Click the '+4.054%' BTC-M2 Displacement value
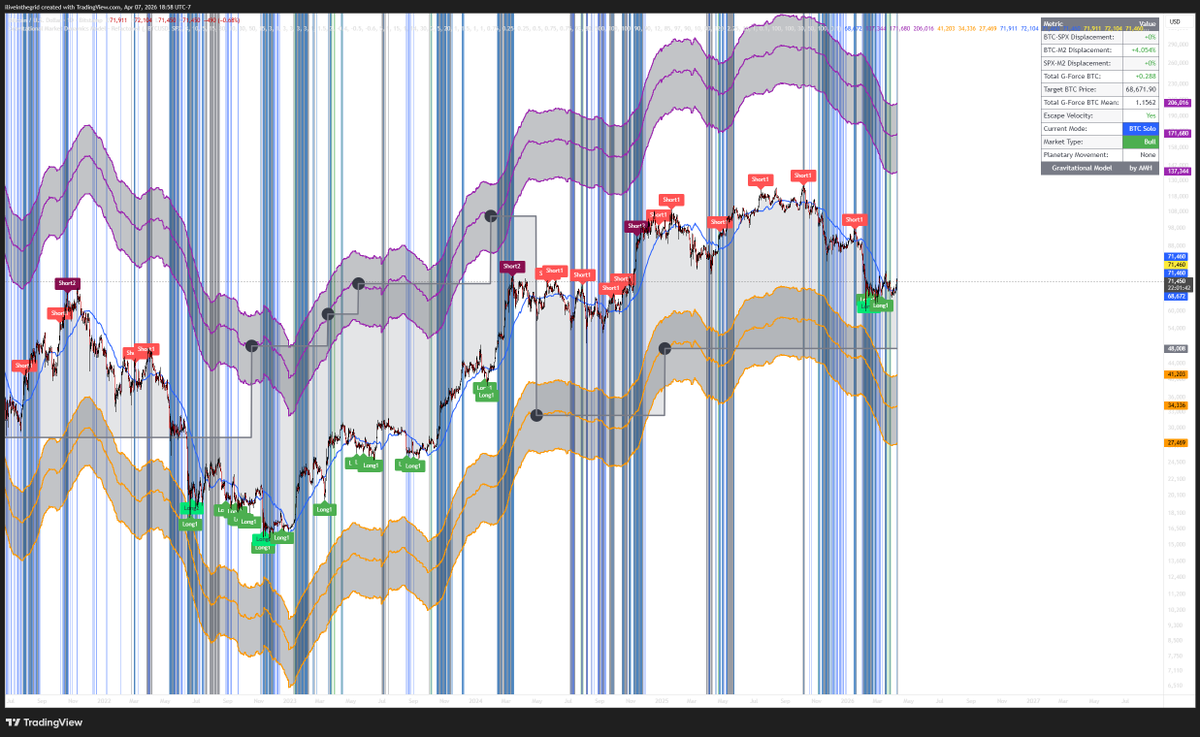 click(x=1143, y=49)
